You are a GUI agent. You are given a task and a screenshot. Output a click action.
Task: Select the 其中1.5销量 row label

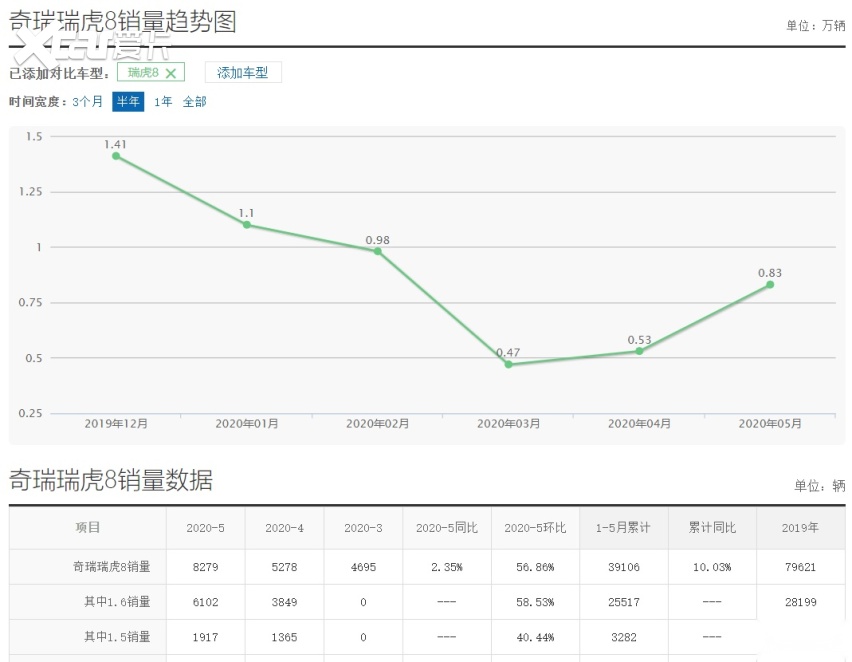(x=117, y=636)
